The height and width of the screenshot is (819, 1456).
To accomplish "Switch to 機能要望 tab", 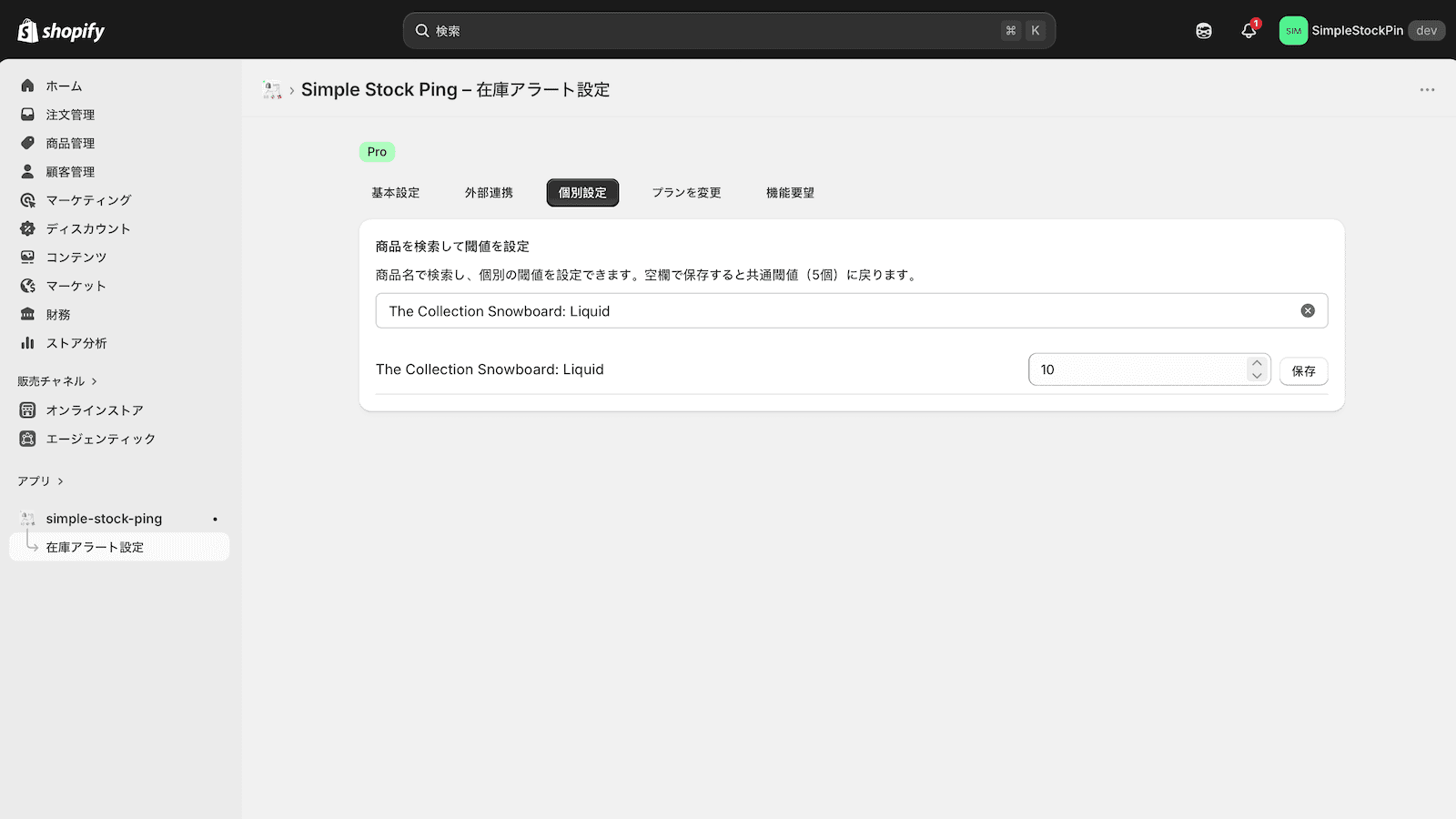I will pyautogui.click(x=790, y=193).
